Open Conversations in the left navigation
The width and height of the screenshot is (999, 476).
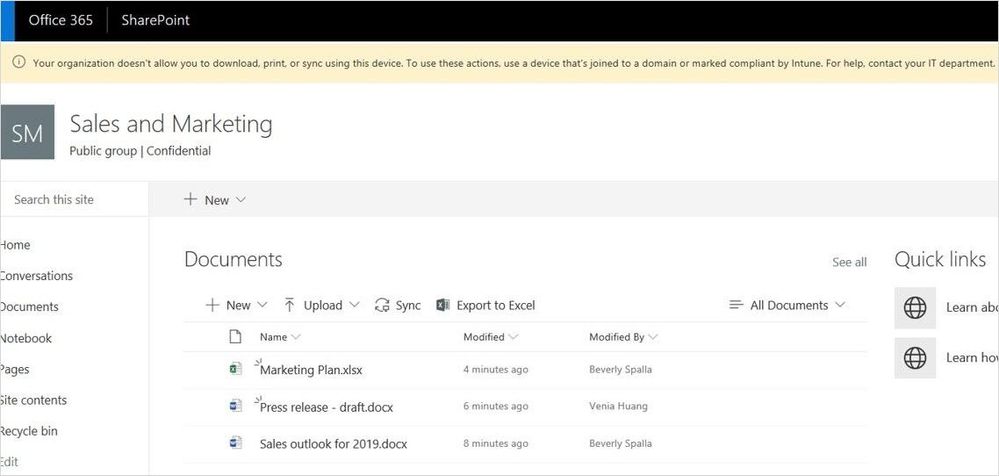[36, 276]
